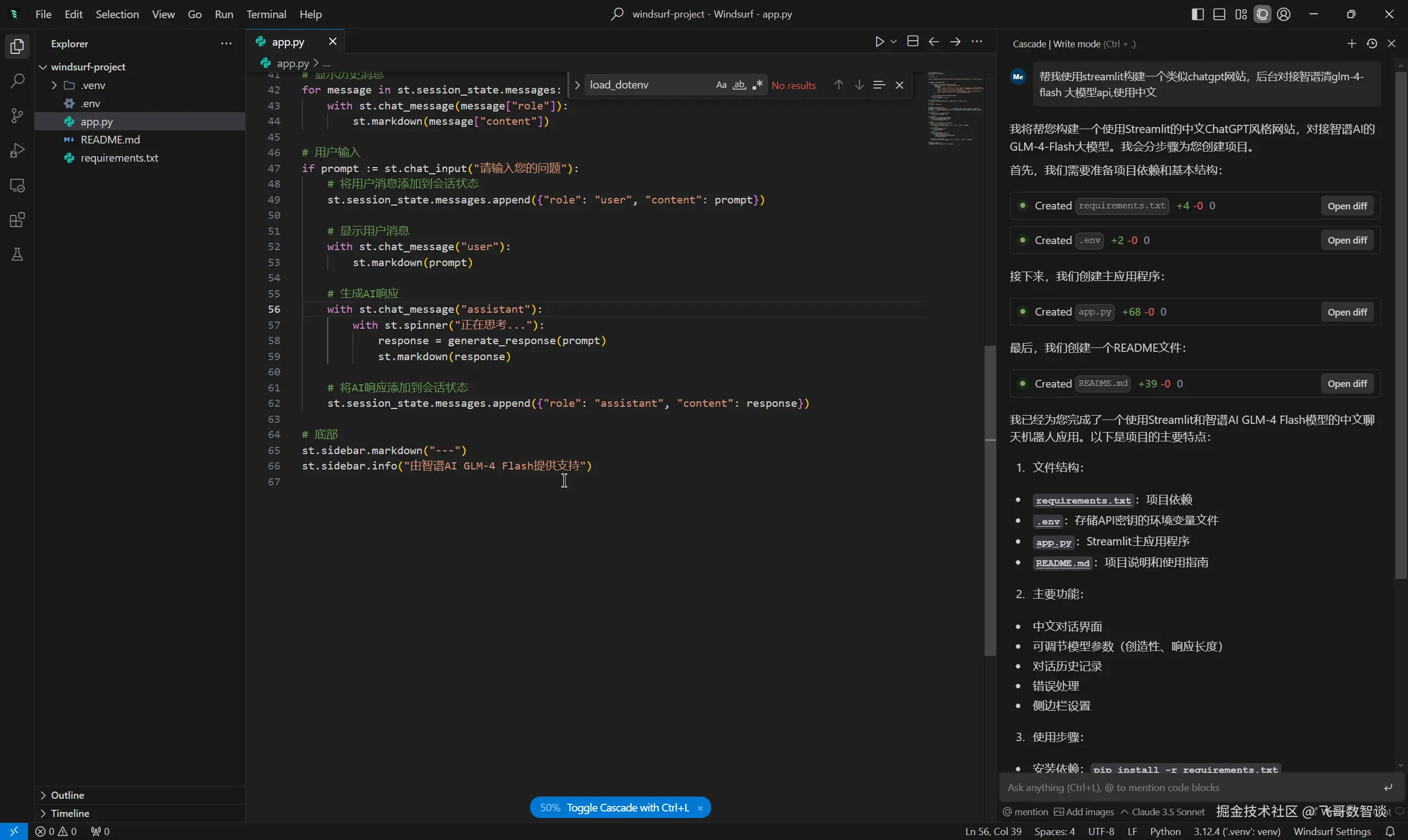
Task: Expand the .venv folder
Action: point(54,85)
